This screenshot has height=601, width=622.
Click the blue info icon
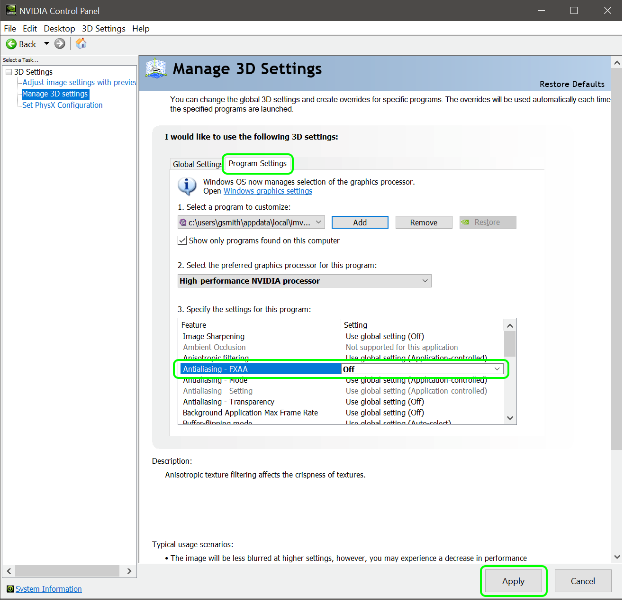[x=187, y=186]
